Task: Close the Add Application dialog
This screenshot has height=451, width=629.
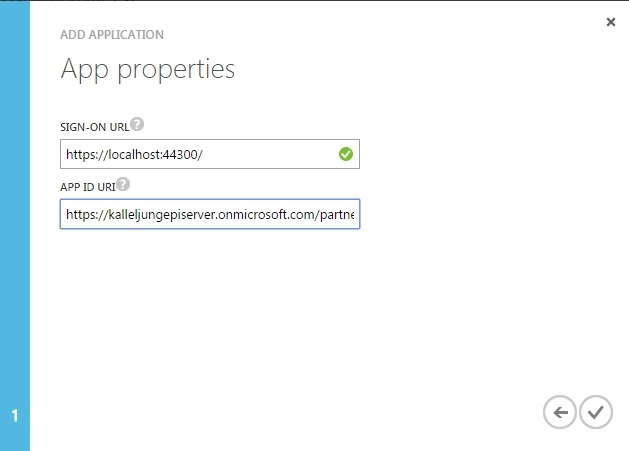Action: click(611, 21)
